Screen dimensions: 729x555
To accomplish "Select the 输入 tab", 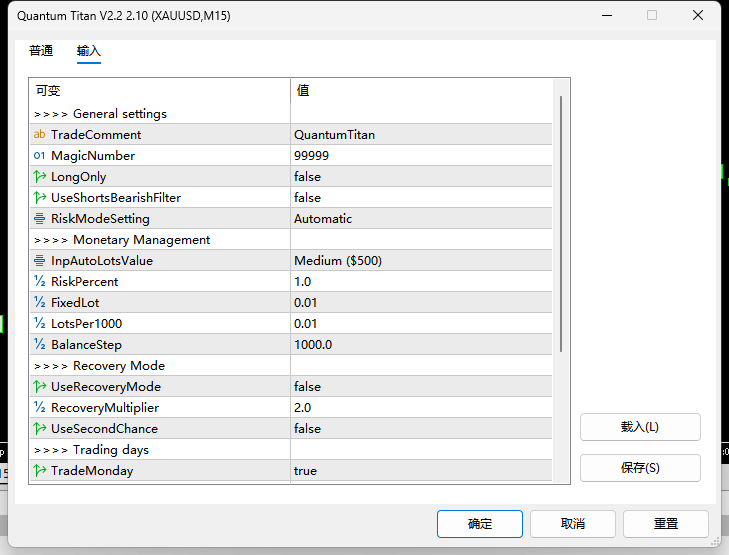I will pos(88,51).
